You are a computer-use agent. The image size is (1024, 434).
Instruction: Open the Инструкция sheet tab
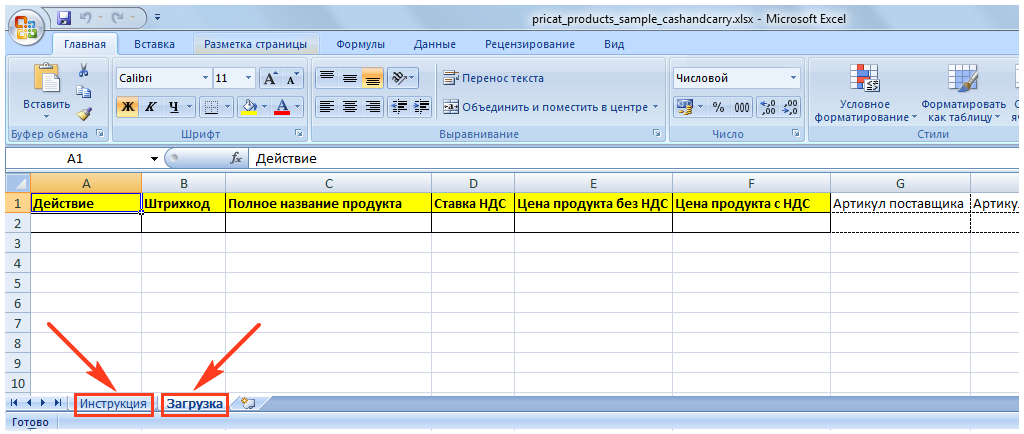(114, 403)
